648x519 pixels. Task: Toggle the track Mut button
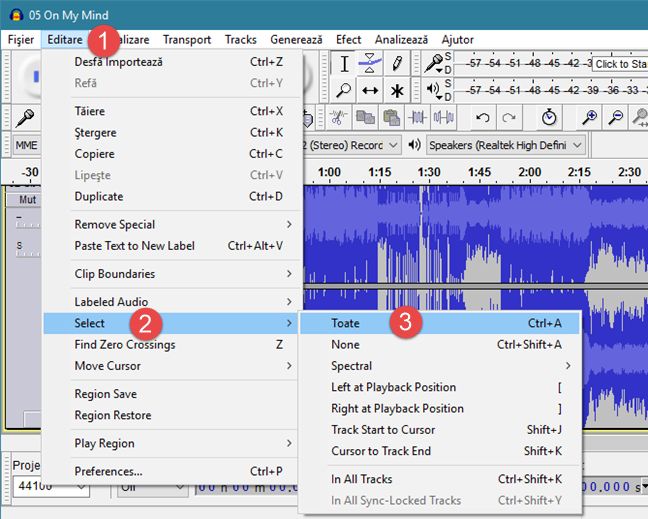tap(27, 200)
